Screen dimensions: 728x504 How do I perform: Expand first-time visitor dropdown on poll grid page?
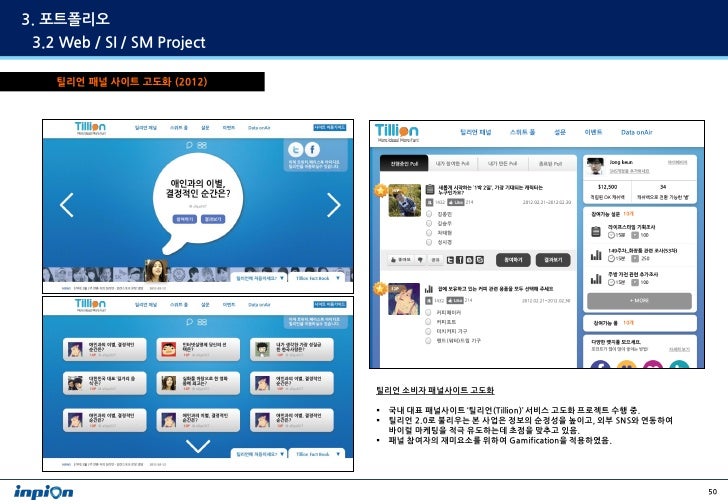click(x=259, y=454)
